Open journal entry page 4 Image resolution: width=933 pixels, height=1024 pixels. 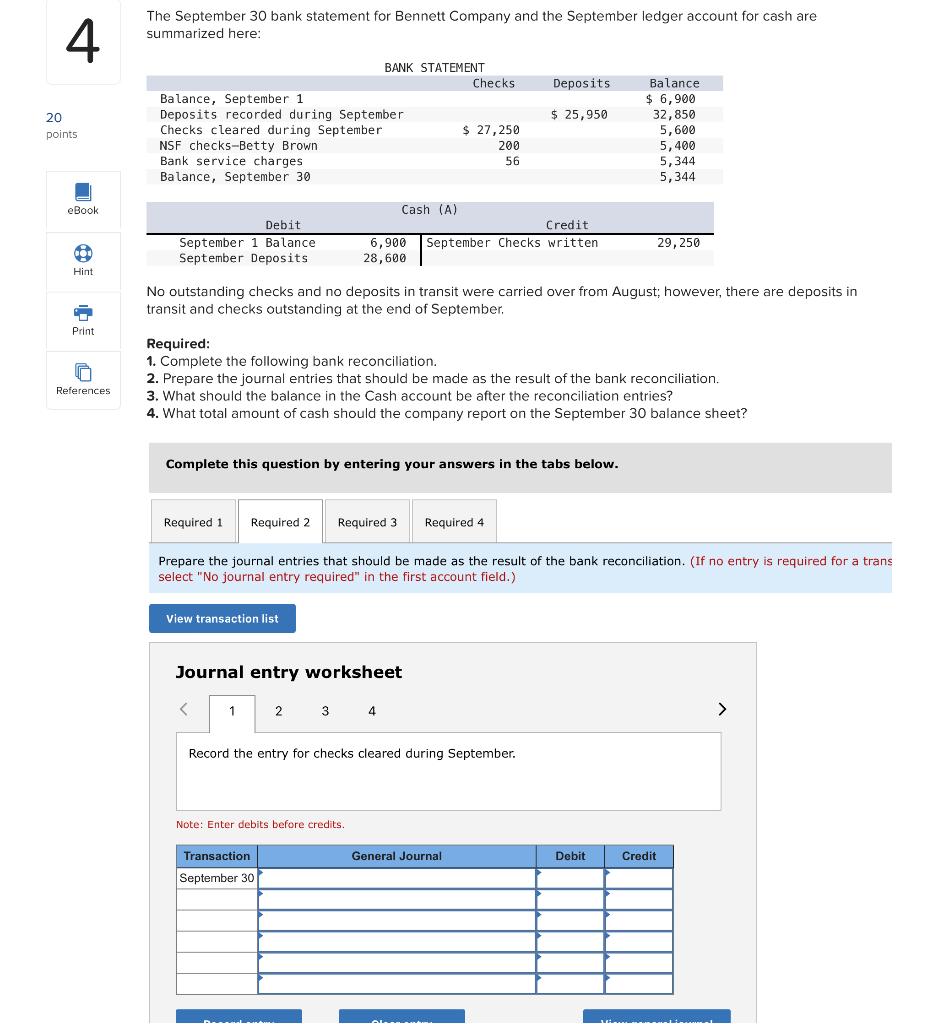click(x=371, y=711)
